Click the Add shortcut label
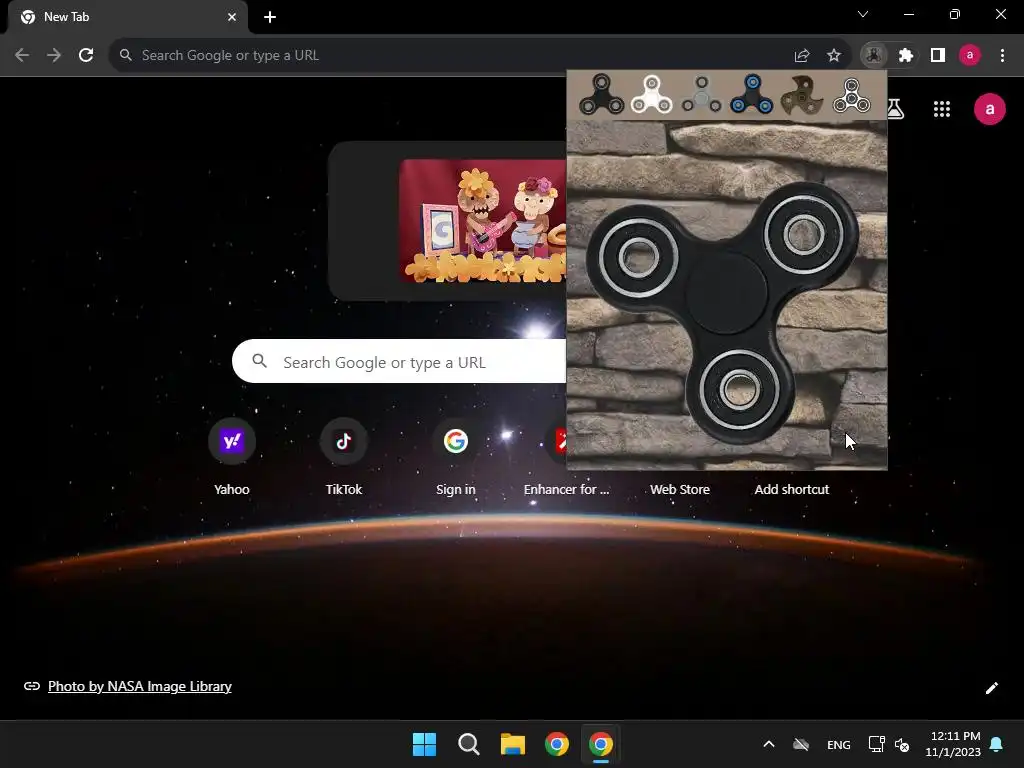 792,489
